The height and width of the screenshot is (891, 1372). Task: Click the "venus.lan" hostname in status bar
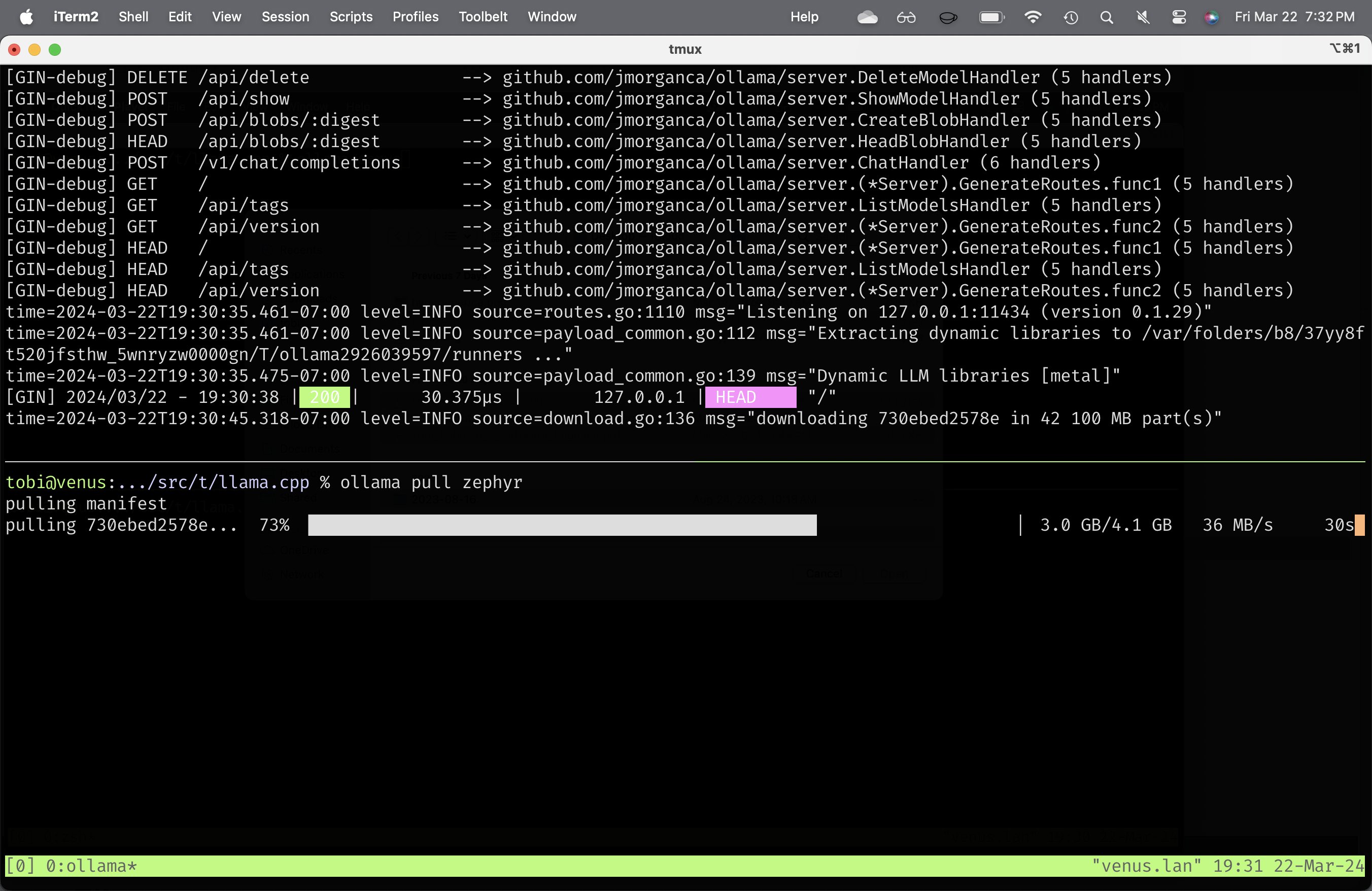1147,866
